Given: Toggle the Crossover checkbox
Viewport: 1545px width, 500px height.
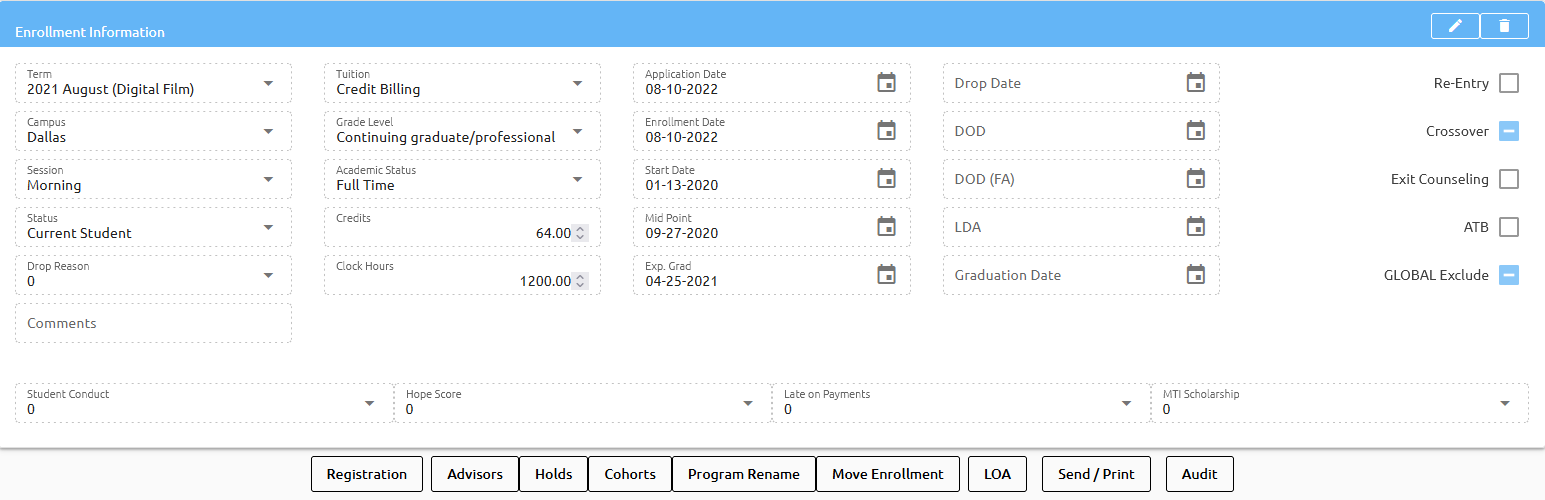Looking at the screenshot, I should (x=1508, y=131).
